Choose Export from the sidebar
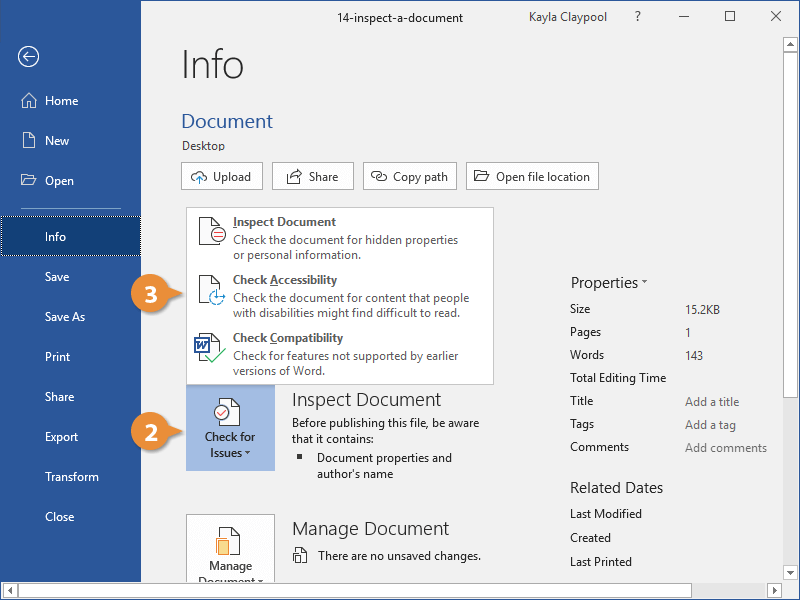 [61, 437]
